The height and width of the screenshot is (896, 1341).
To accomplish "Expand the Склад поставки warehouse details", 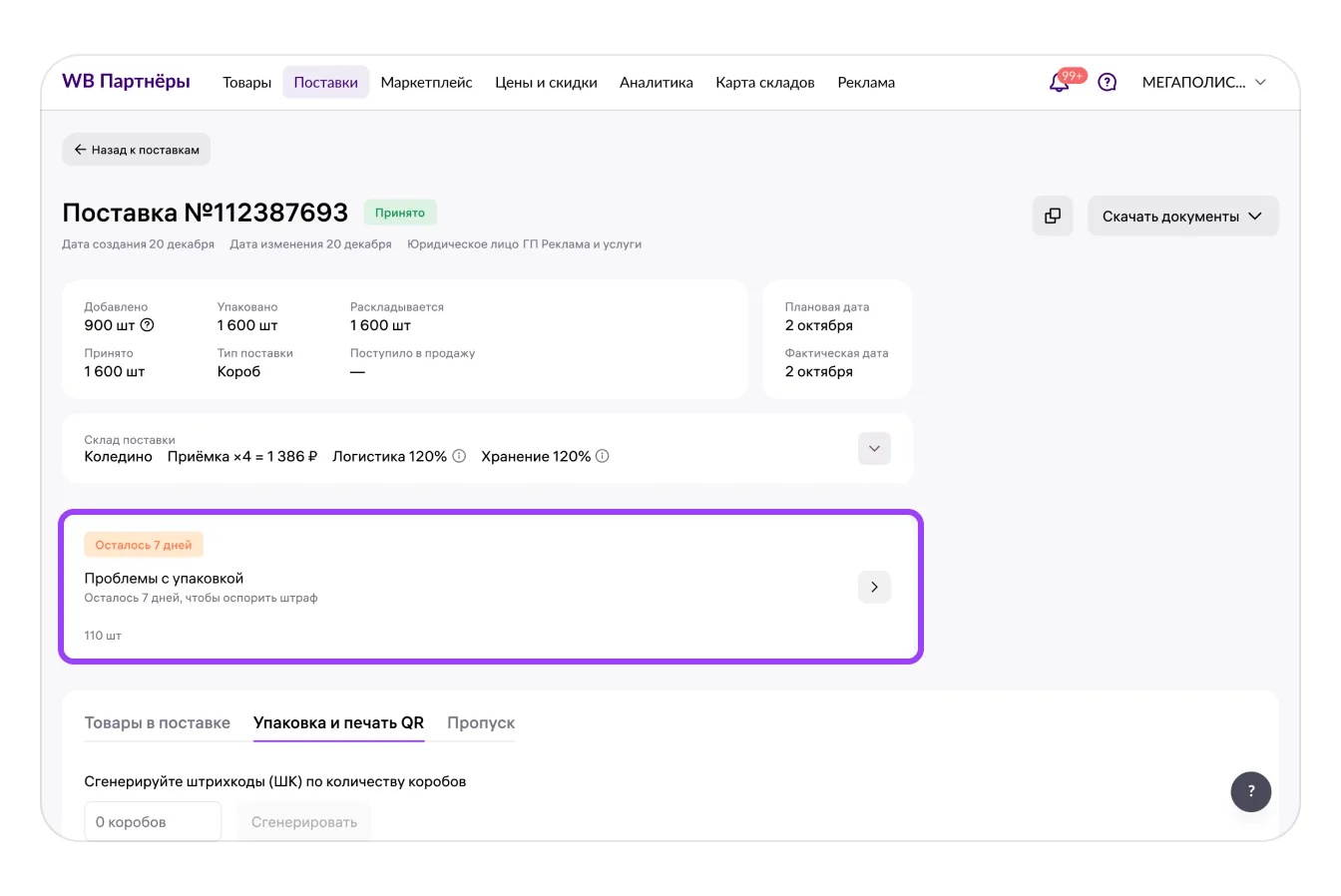I will [x=874, y=449].
